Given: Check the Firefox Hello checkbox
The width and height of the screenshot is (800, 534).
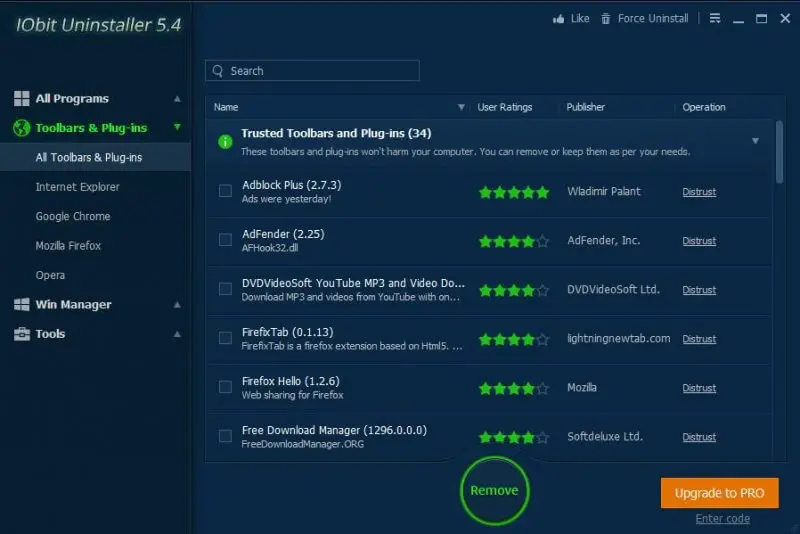Looking at the screenshot, I should click(225, 387).
